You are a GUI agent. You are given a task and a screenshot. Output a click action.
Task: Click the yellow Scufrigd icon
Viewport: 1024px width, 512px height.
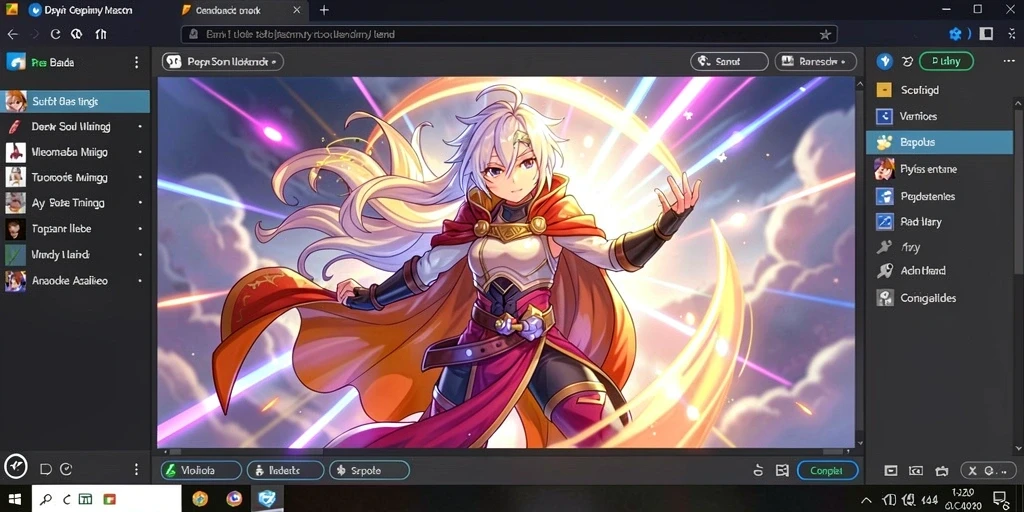click(884, 90)
